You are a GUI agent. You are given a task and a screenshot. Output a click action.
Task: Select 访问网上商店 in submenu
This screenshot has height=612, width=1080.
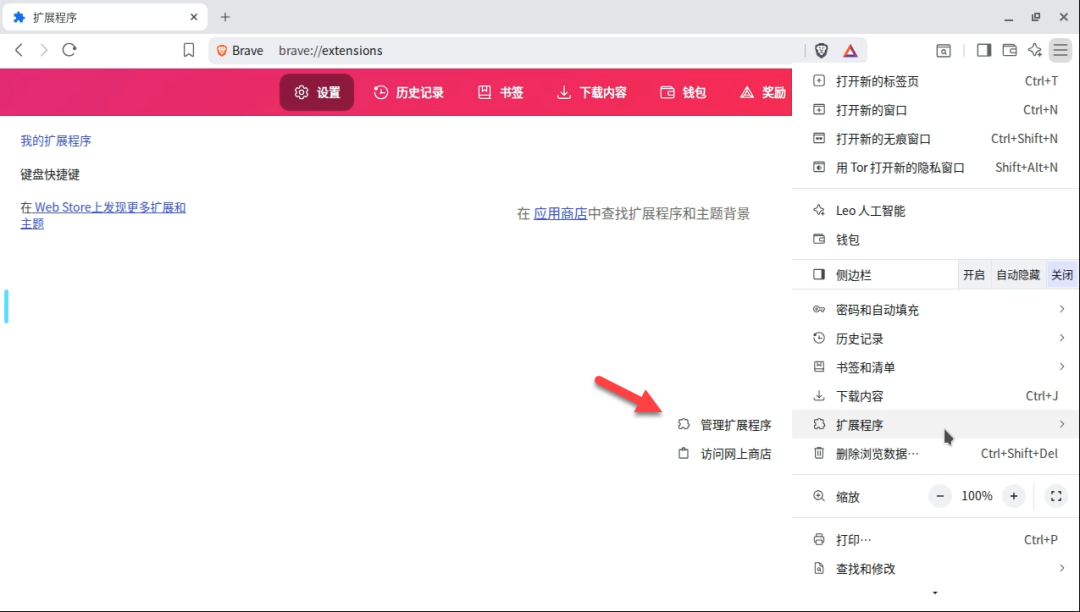point(725,454)
